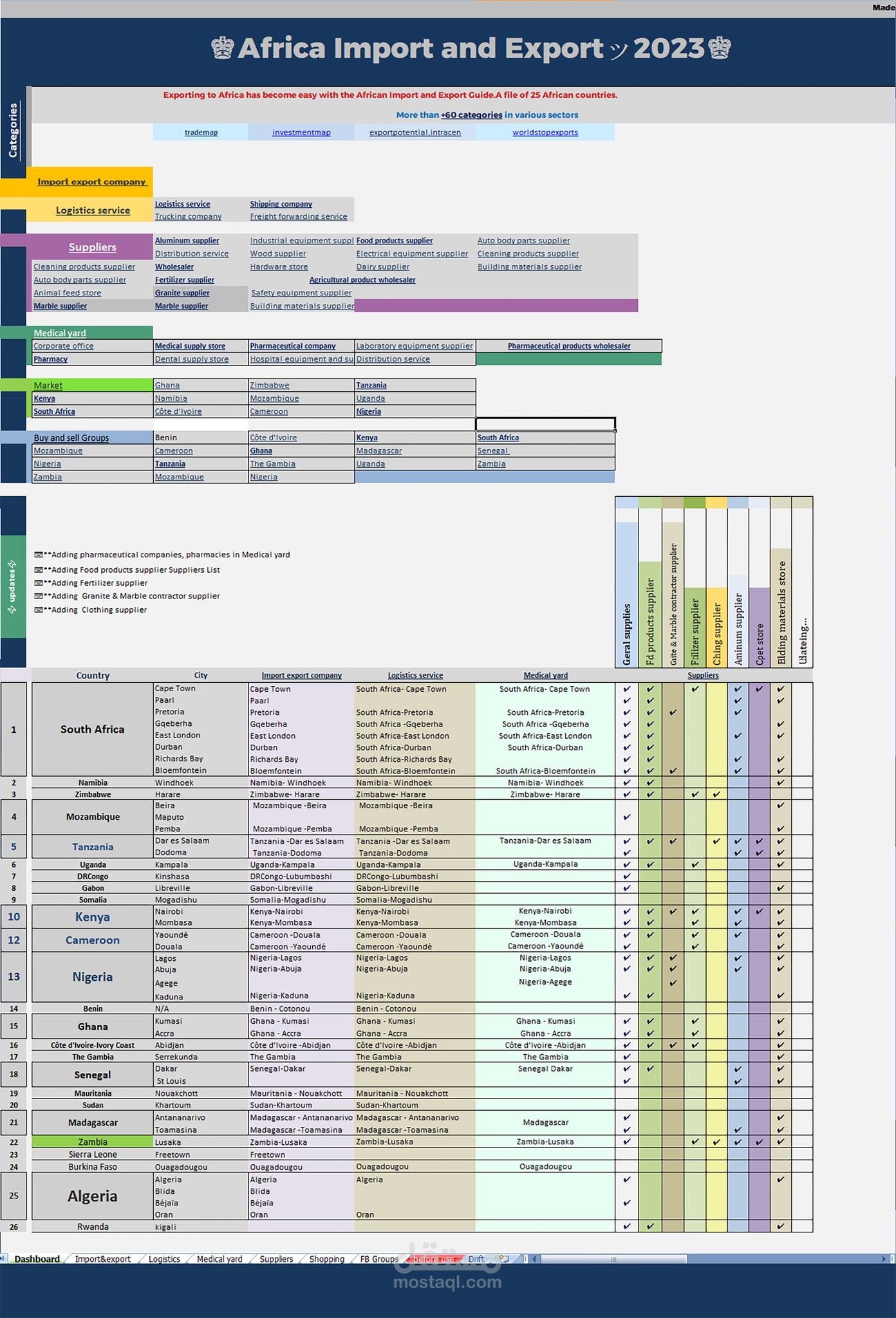Select the 'Algeria' country cell
Screen dimensions: 896x1318
[x=92, y=1196]
